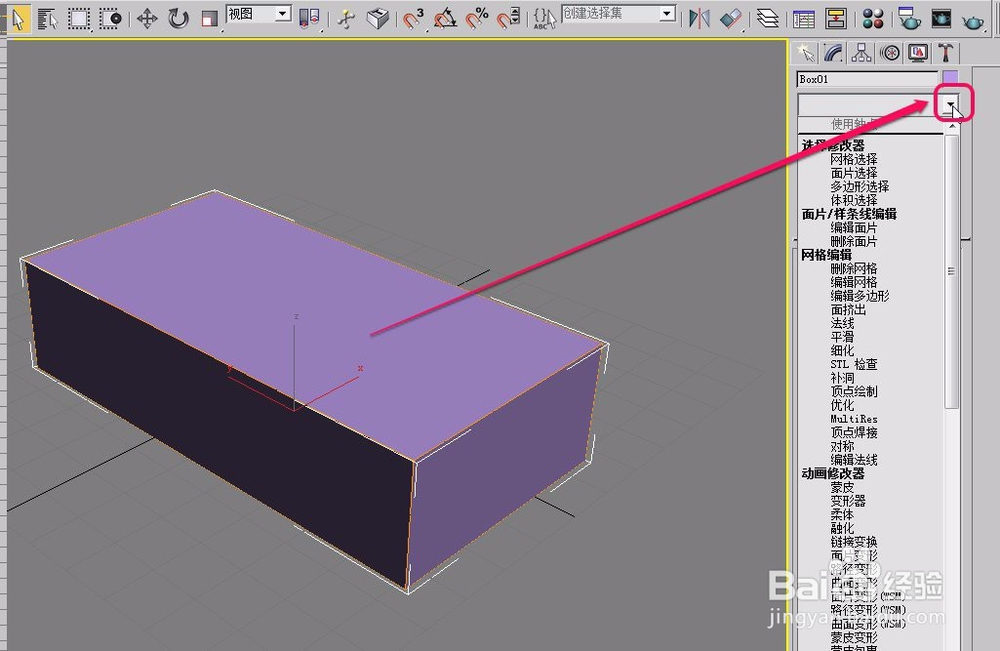
Task: Activate the Select and Rotate tool
Action: (x=179, y=18)
